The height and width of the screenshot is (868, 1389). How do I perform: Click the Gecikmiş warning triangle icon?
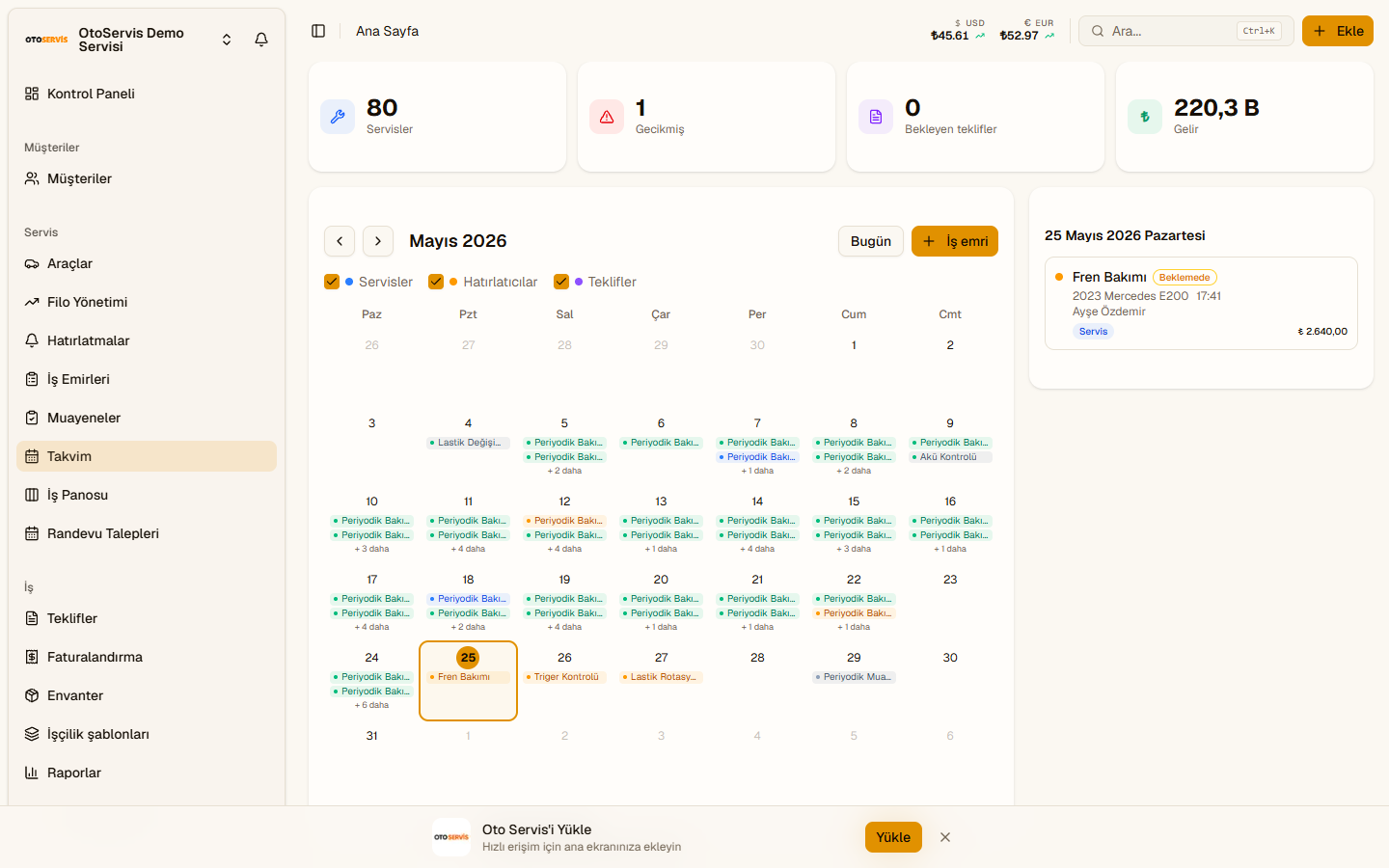point(607,117)
